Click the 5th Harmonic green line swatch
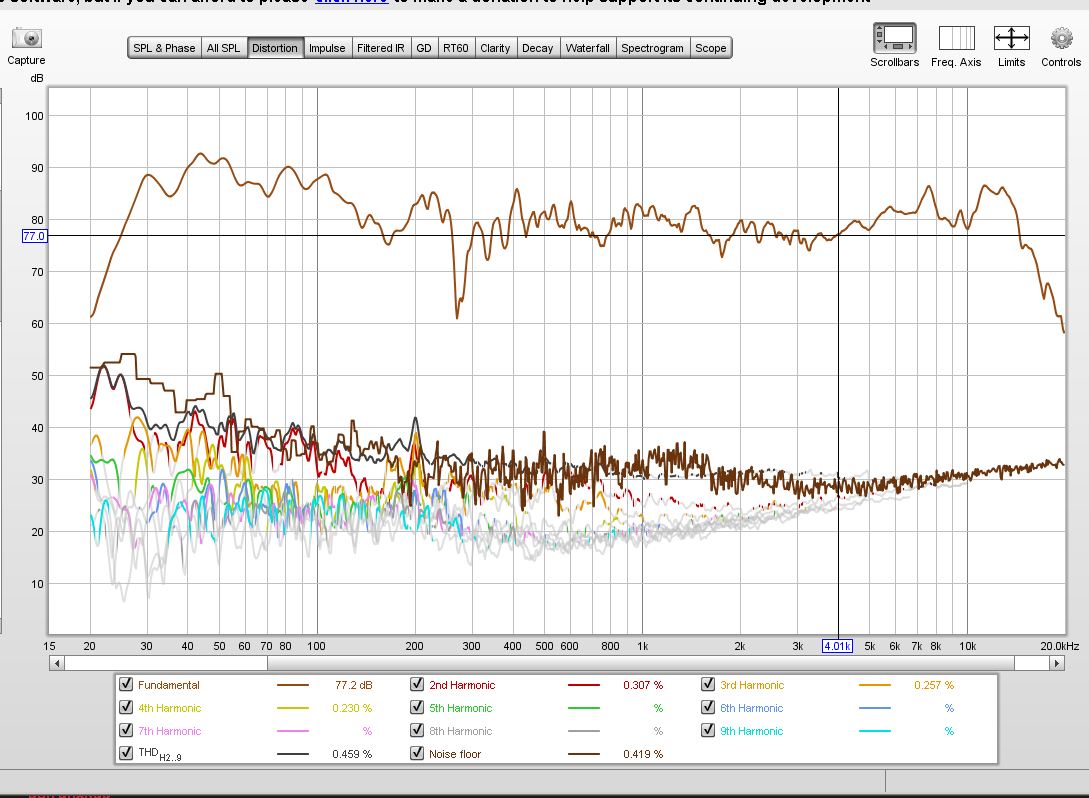This screenshot has height=798, width=1089. [x=583, y=708]
